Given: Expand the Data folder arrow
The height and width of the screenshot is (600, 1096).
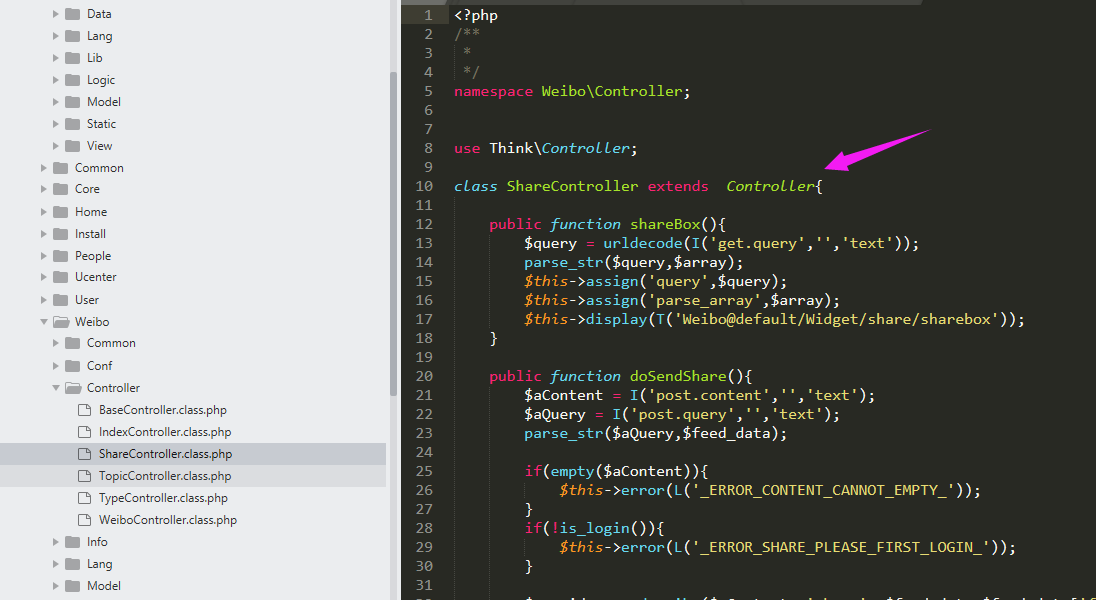Looking at the screenshot, I should (x=56, y=14).
